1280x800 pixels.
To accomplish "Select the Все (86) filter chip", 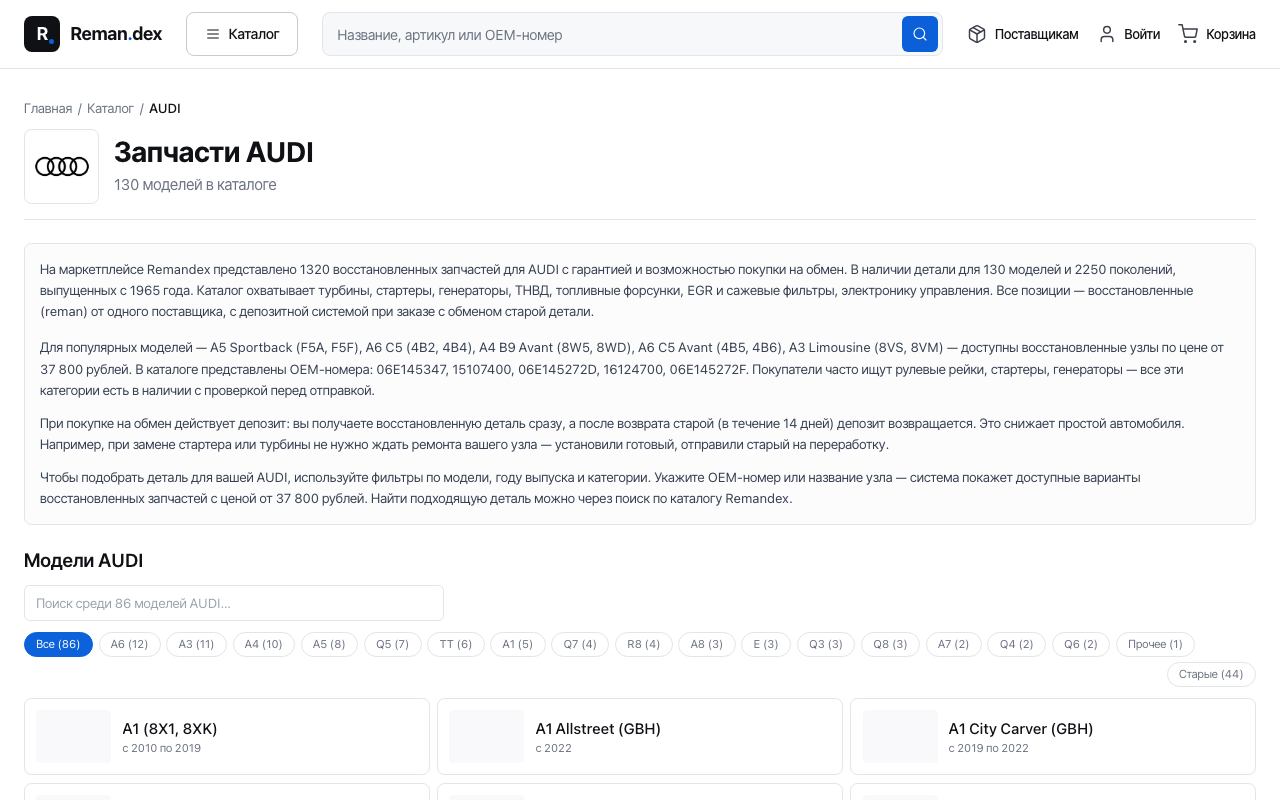I will [58, 645].
